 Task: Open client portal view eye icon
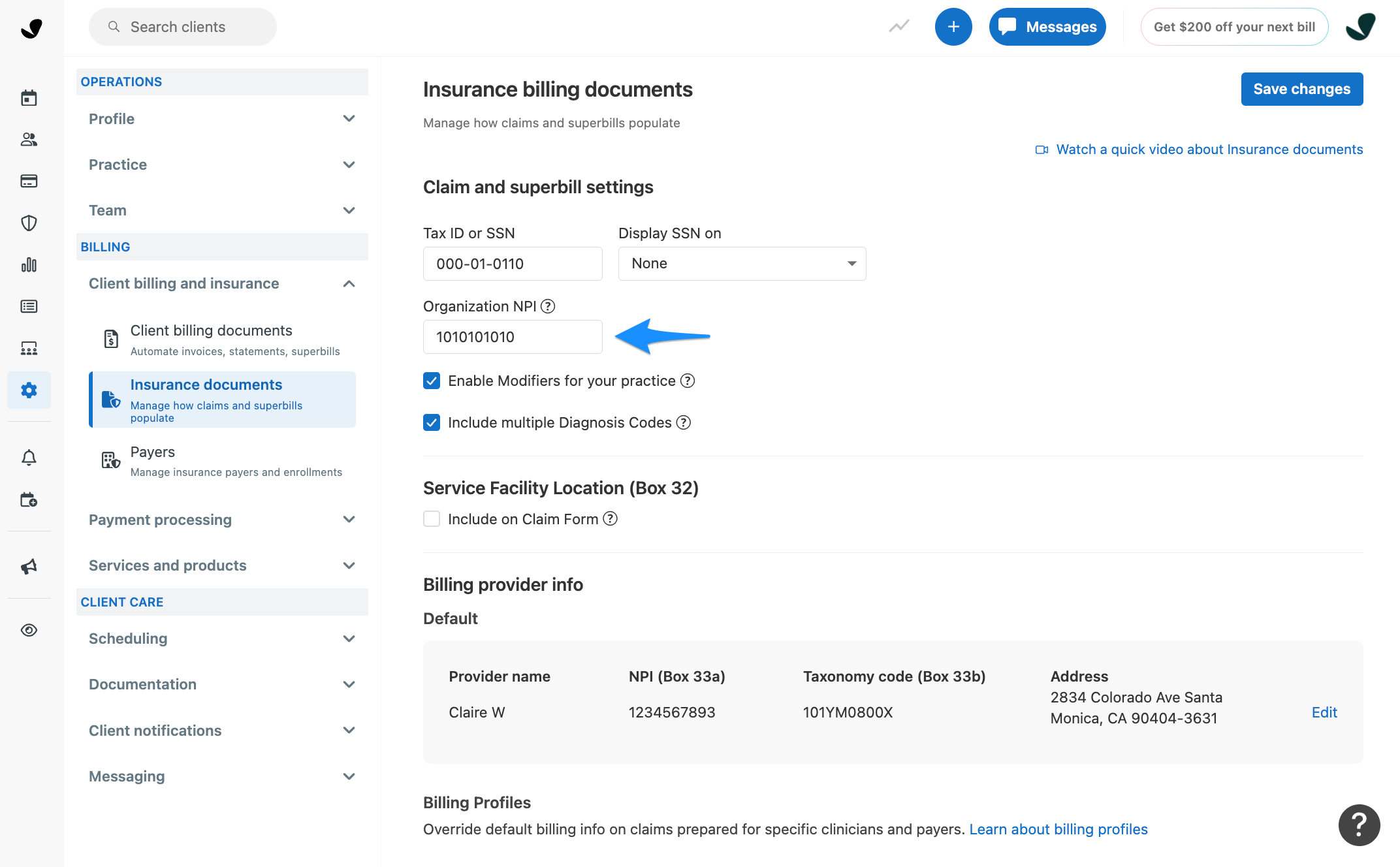coord(29,630)
